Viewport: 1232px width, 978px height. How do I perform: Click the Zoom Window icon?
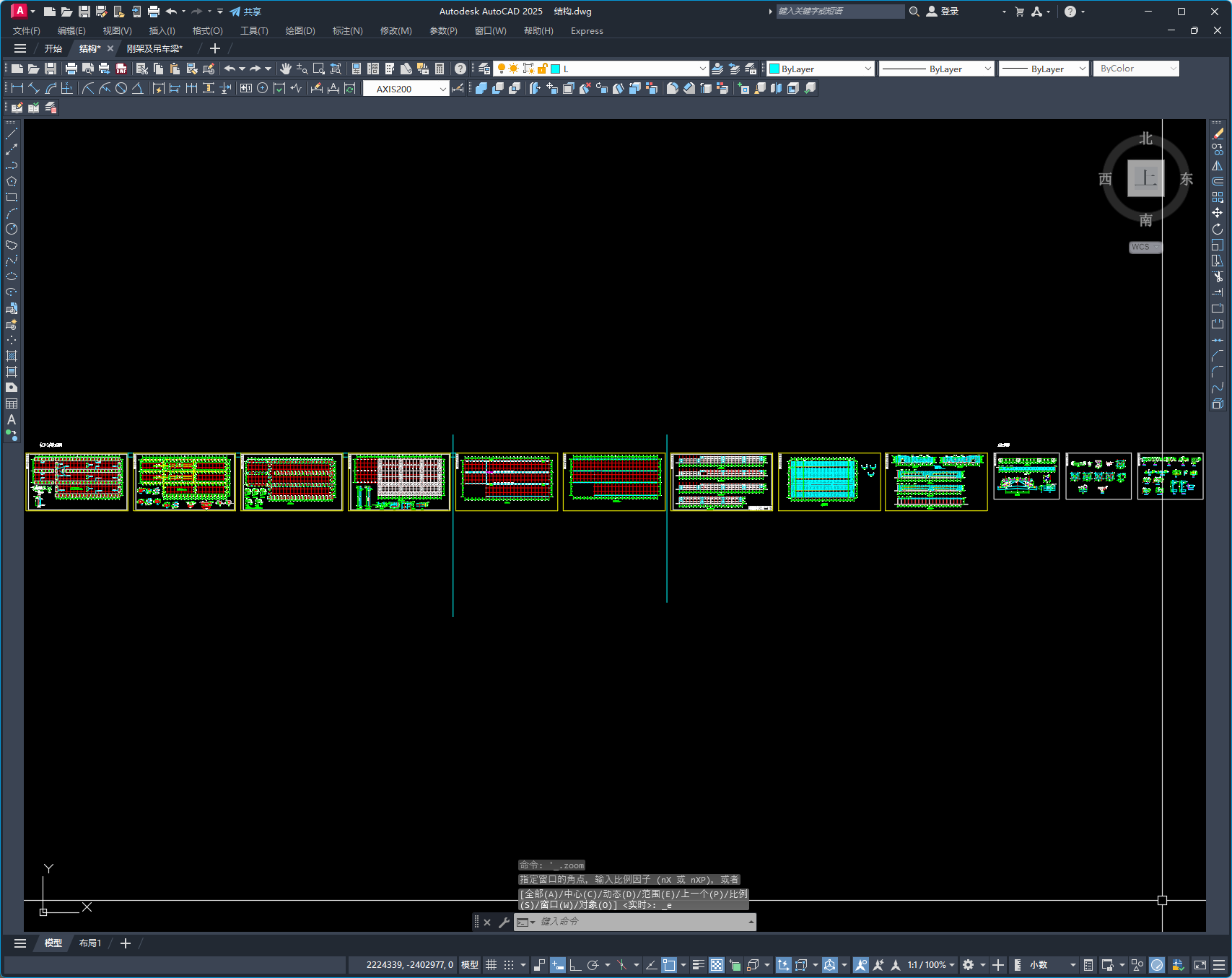coord(319,69)
